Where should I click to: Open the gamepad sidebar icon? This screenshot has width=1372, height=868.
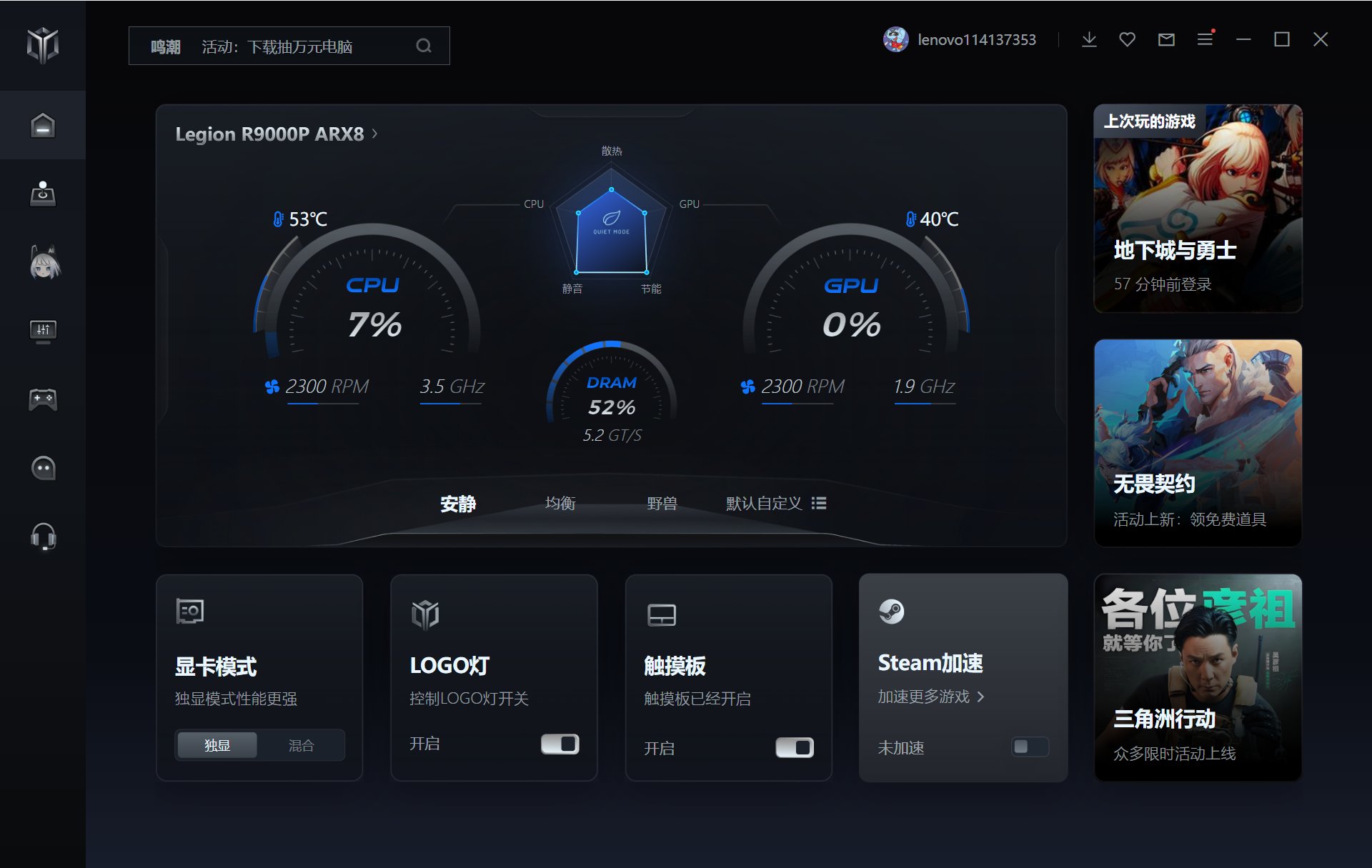tap(43, 399)
